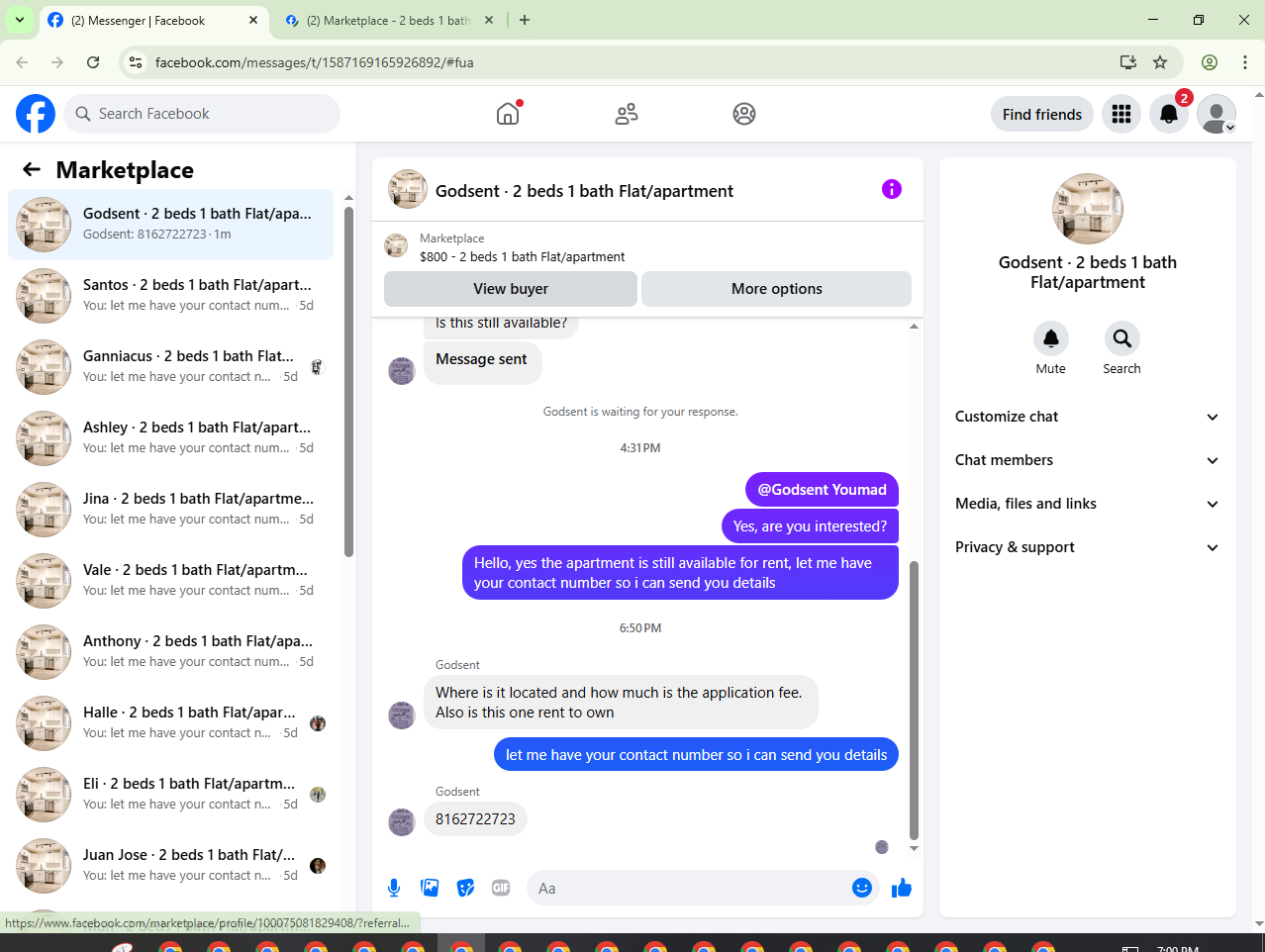
Task: Click the install app icon in address bar
Action: point(1127,62)
